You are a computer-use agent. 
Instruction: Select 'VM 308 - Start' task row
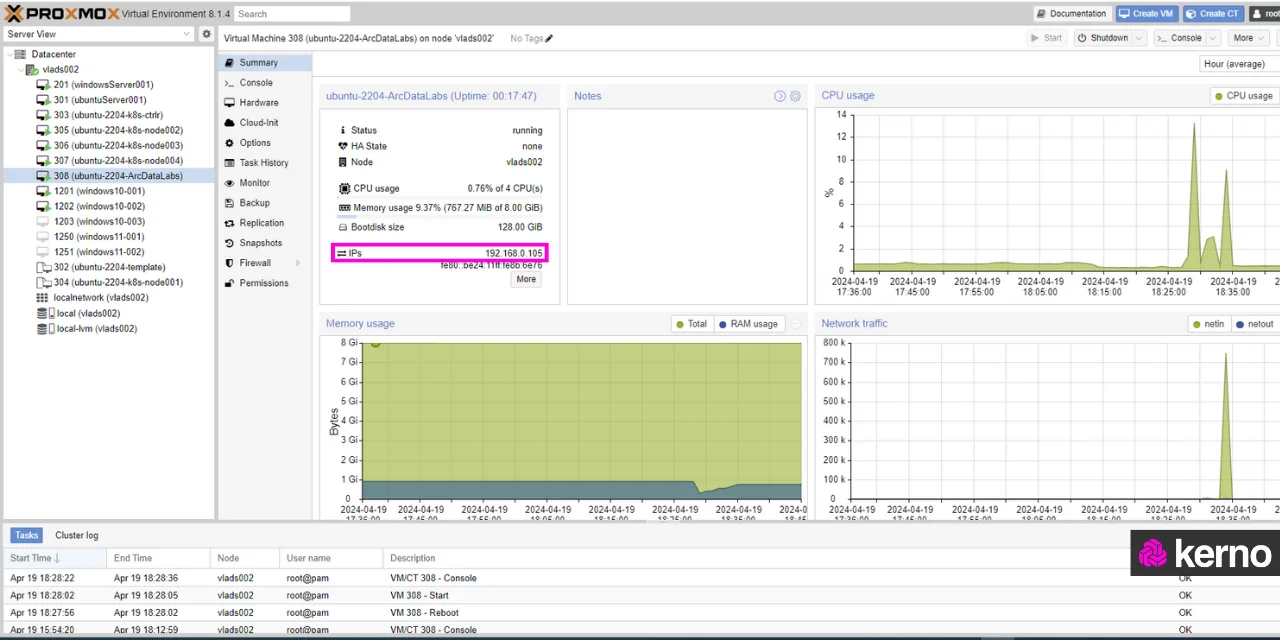tap(640, 595)
